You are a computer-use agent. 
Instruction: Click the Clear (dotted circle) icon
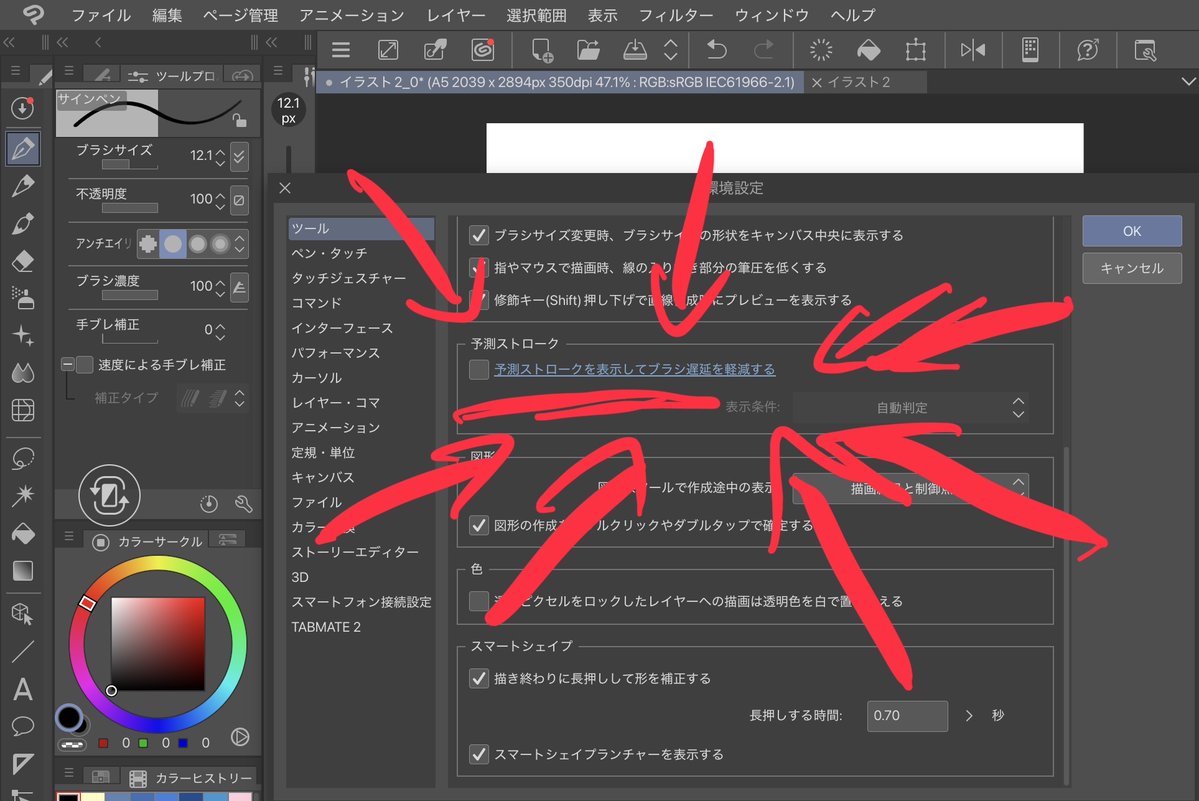[x=820, y=50]
